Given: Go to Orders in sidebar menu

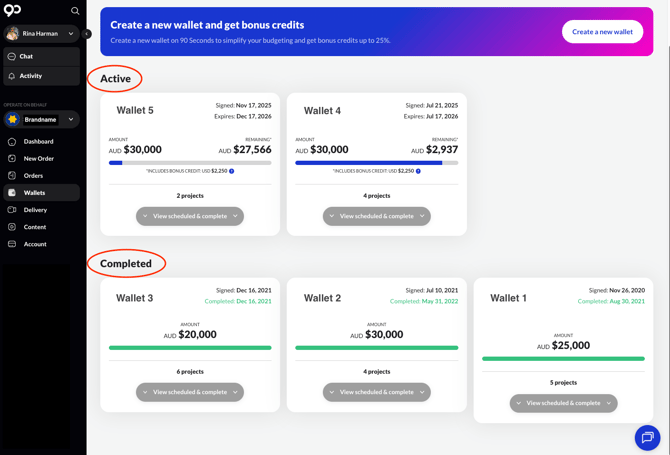Looking at the screenshot, I should click(x=33, y=176).
